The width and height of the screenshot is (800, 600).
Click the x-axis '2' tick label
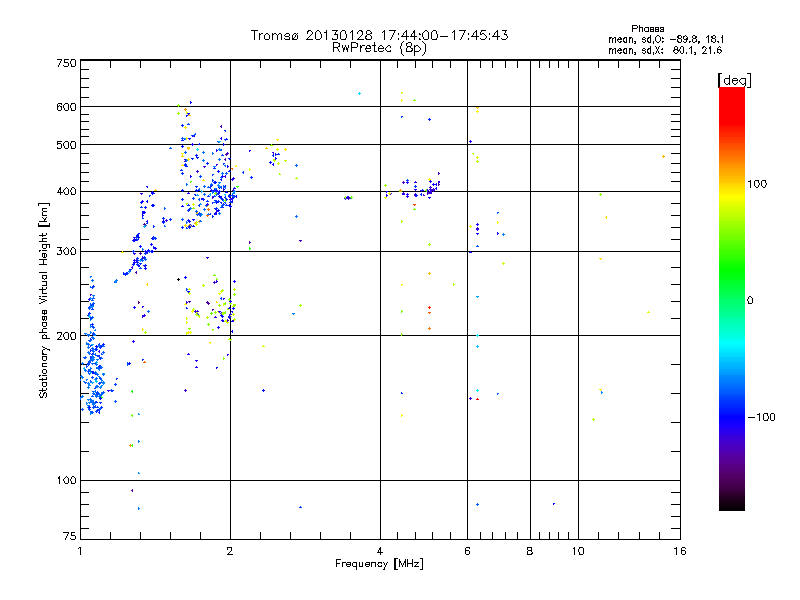click(230, 551)
